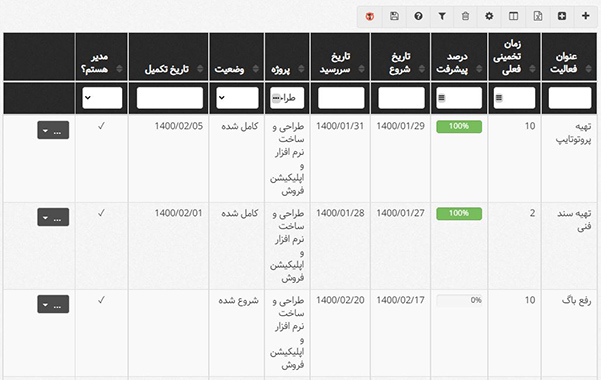This screenshot has height=380, width=601.
Task: Focus the زمان تخمینی فعلی filter input
Action: click(x=514, y=98)
